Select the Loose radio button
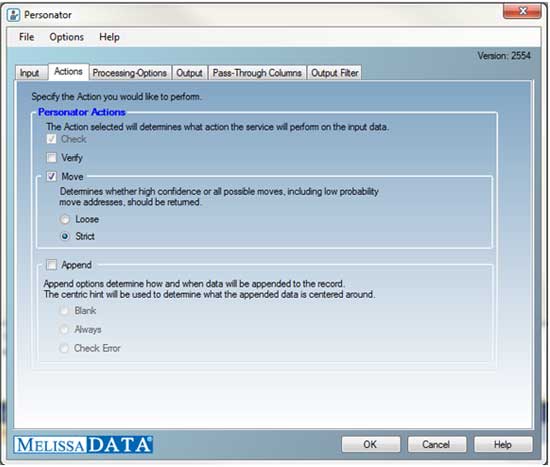This screenshot has height=467, width=550. coord(65,219)
